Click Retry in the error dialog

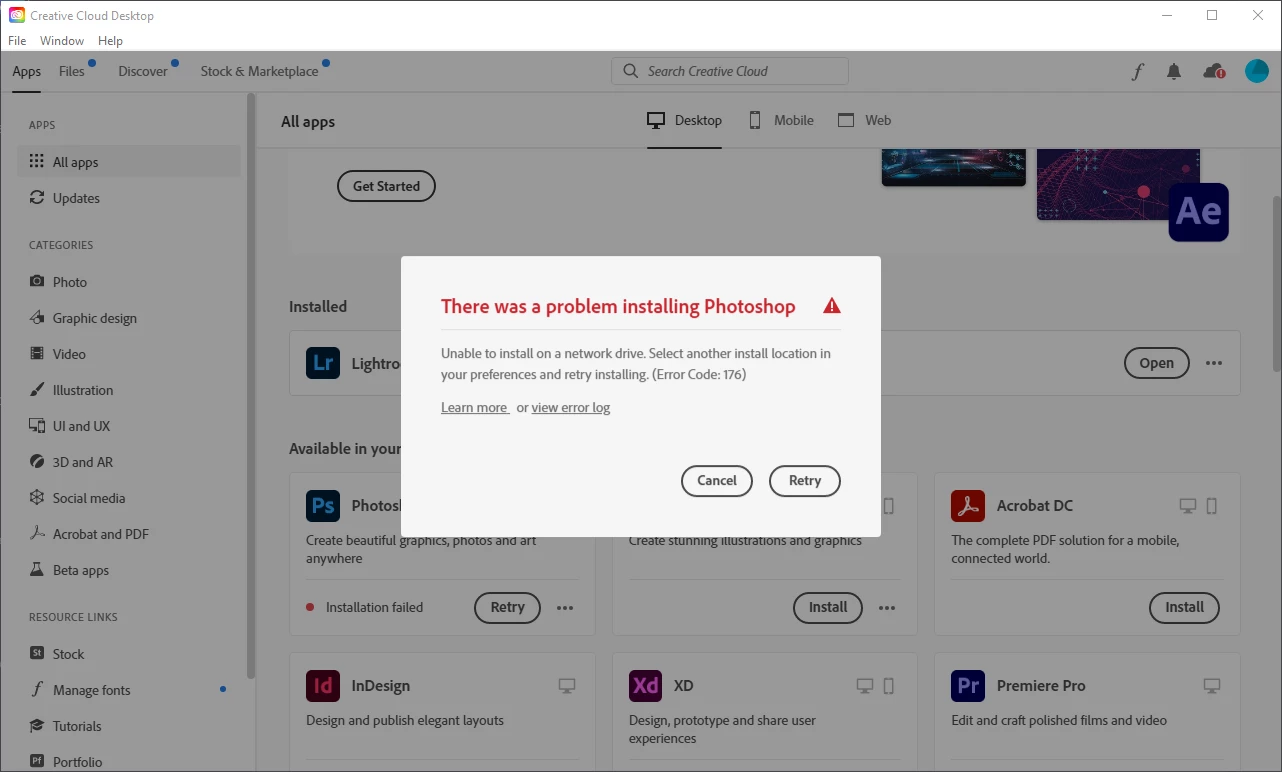coord(805,481)
